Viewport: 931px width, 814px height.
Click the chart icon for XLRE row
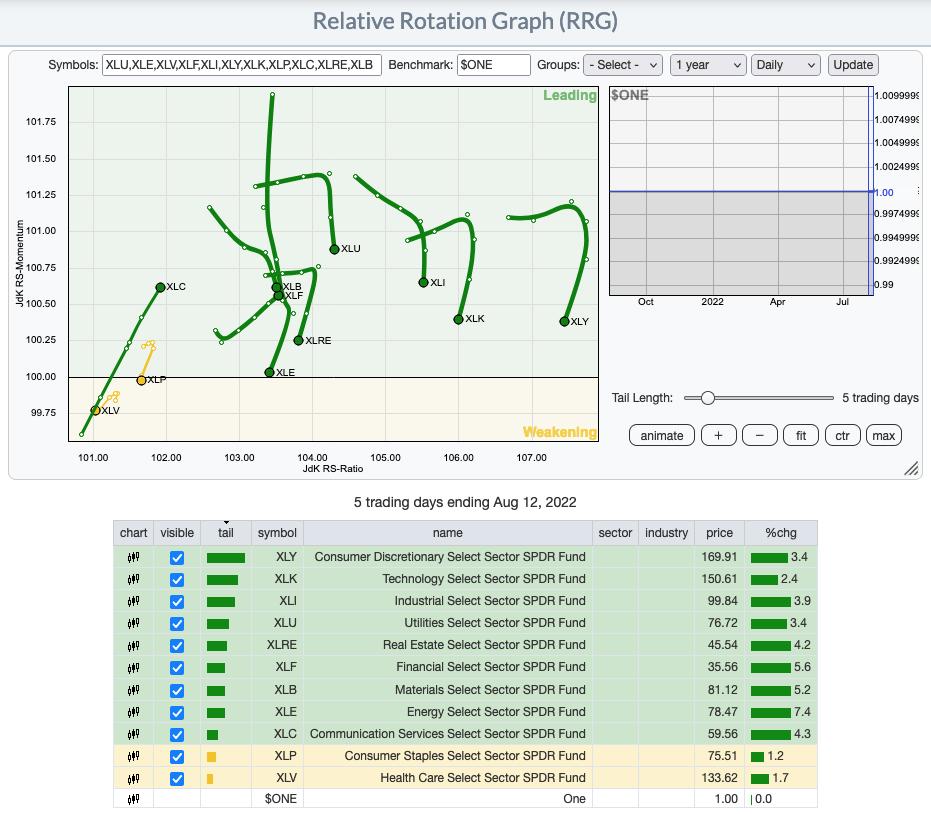(x=133, y=645)
